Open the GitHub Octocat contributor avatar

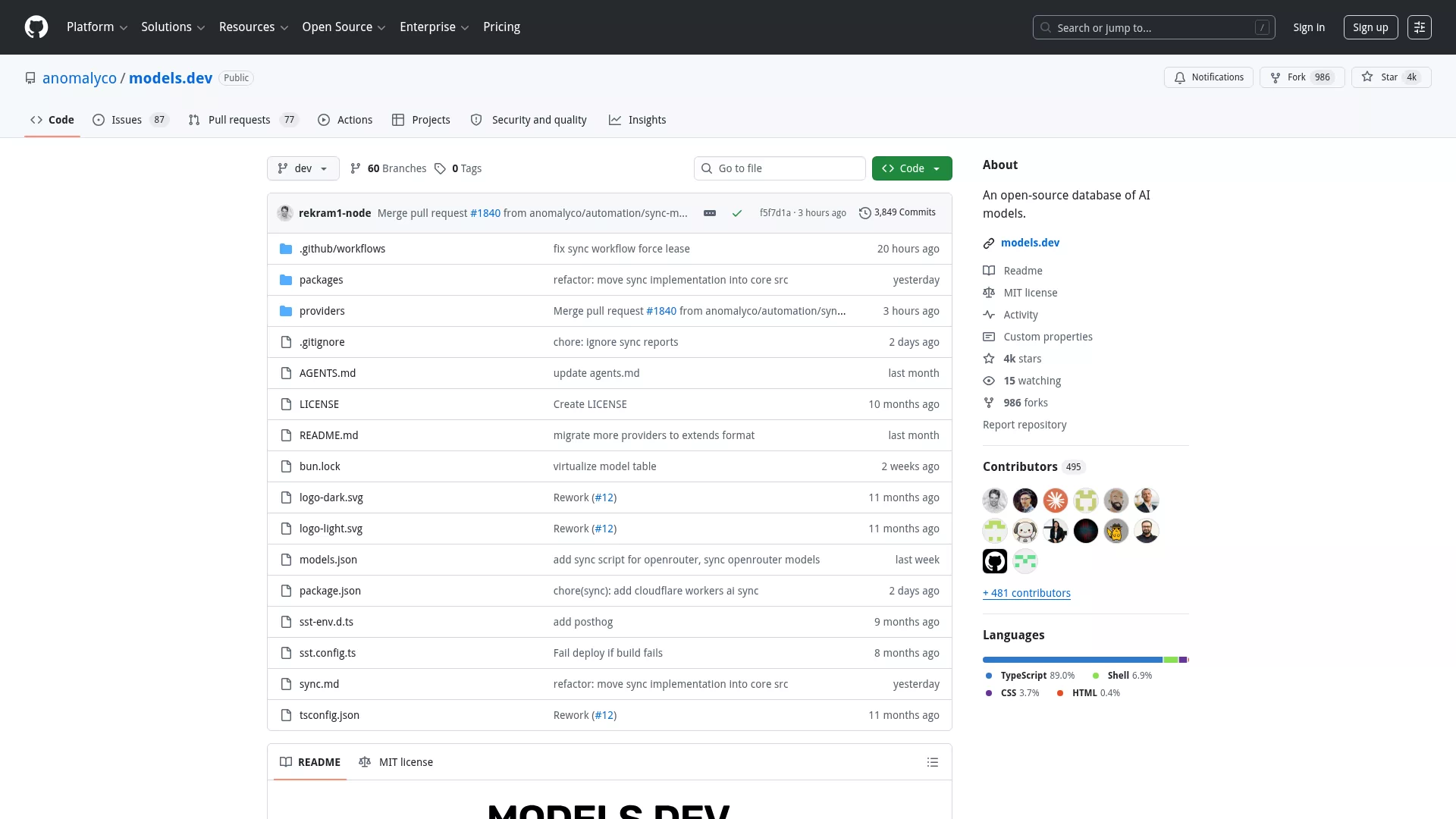click(x=995, y=561)
